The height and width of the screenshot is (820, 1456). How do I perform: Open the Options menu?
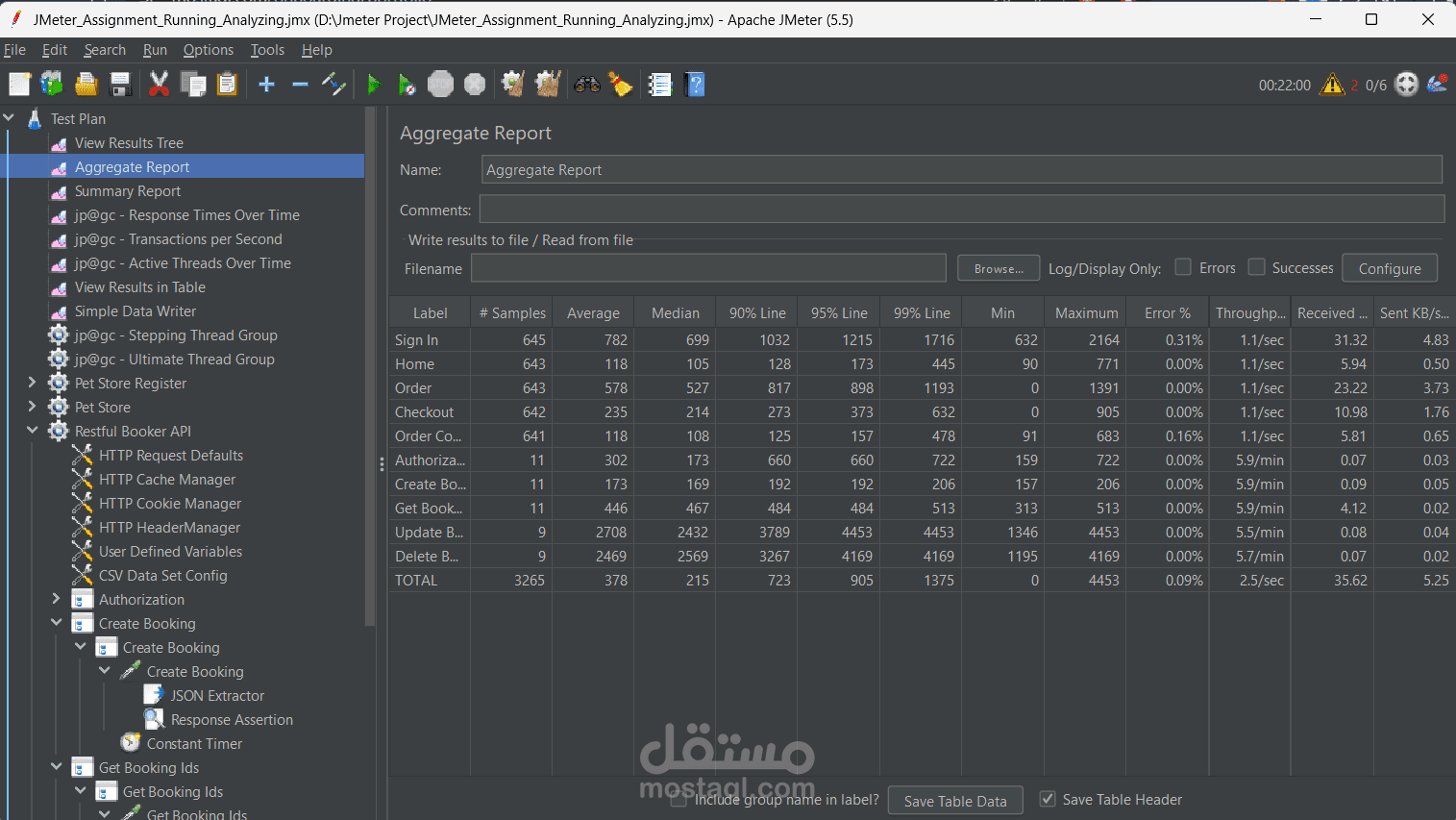pyautogui.click(x=208, y=50)
